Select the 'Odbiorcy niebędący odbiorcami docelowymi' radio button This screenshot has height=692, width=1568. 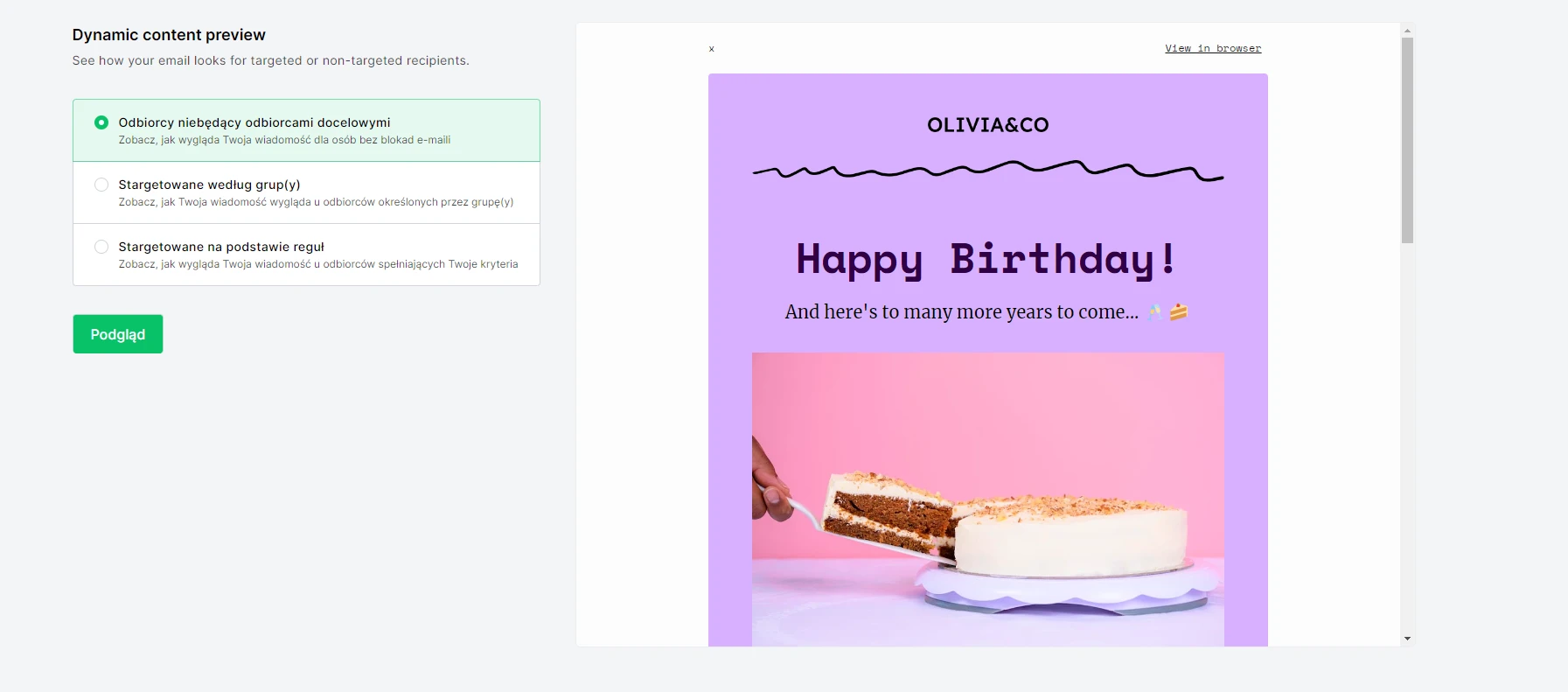point(101,122)
